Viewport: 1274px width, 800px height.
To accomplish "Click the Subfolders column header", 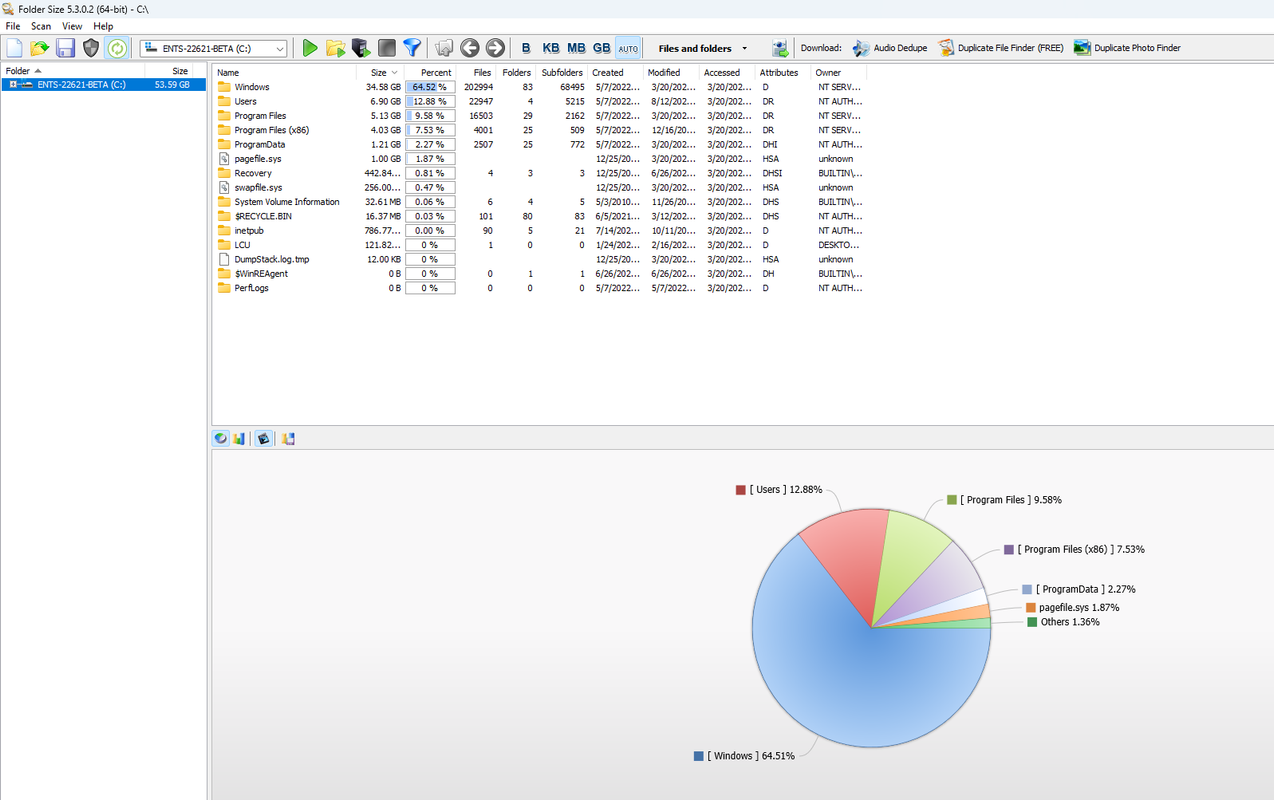I will tap(562, 72).
